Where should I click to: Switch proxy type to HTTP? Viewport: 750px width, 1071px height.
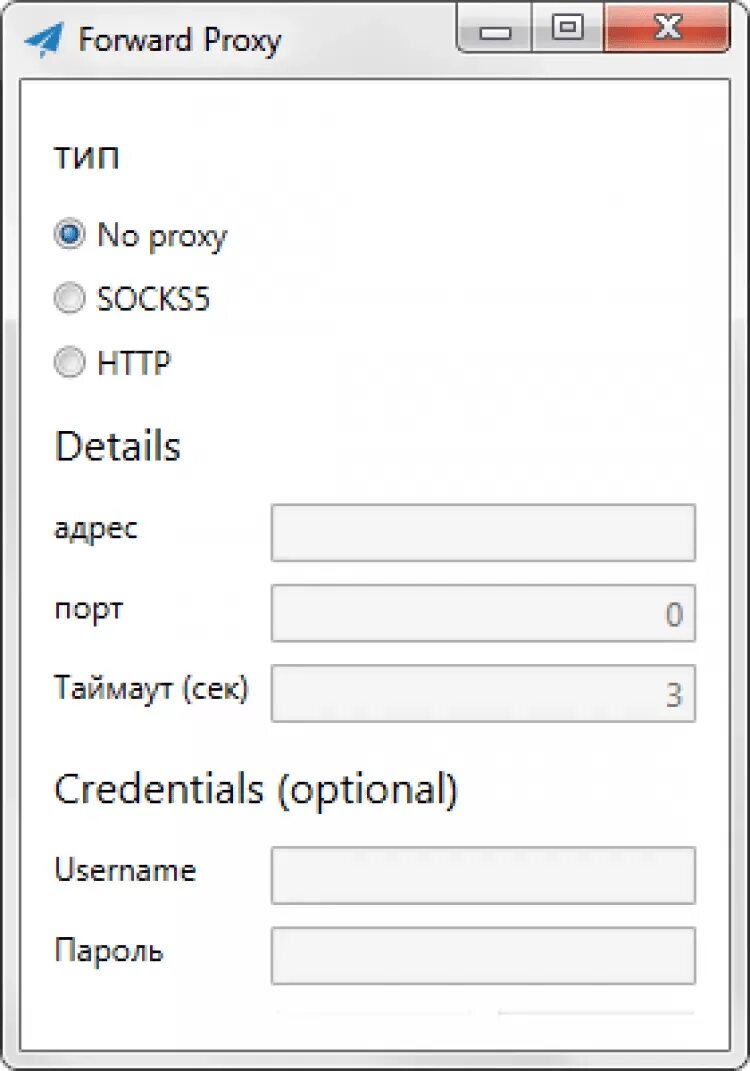click(x=69, y=363)
